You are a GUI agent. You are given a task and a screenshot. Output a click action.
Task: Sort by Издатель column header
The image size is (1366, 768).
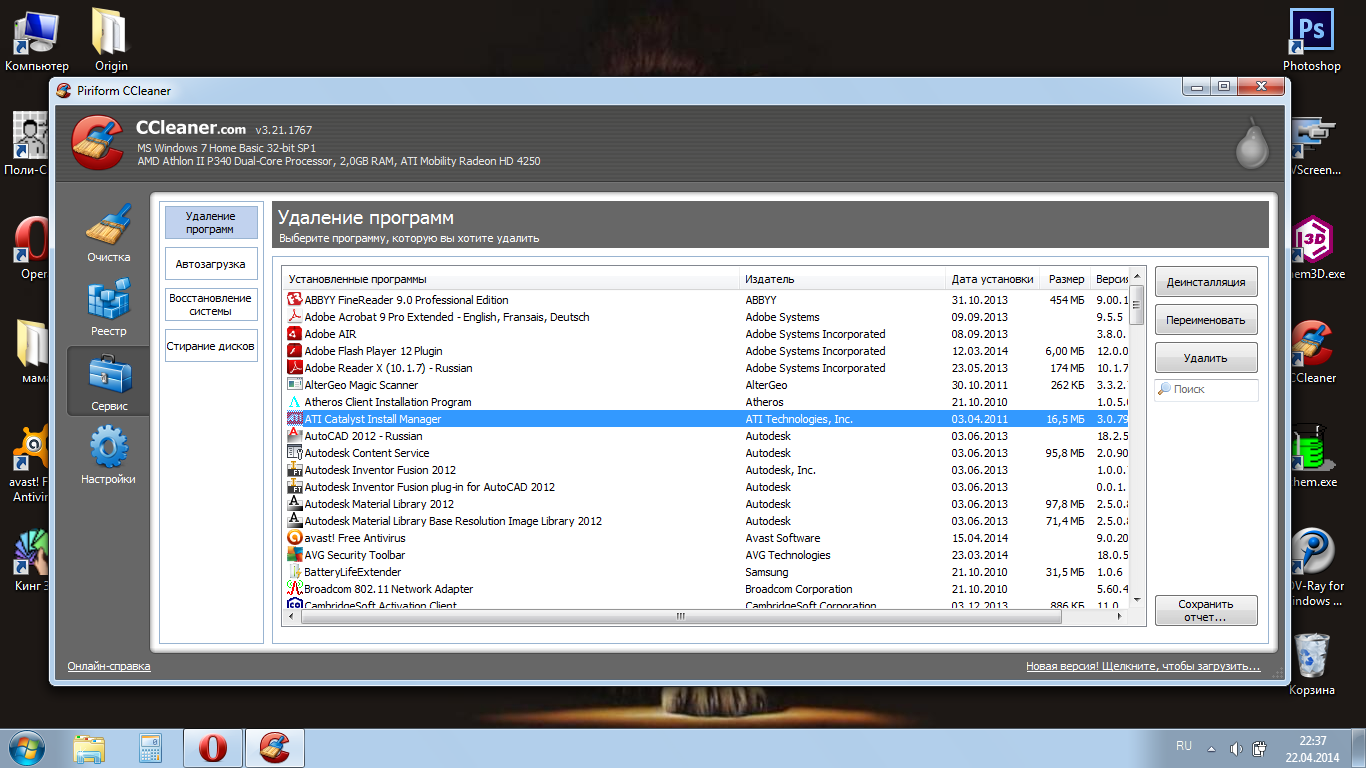click(x=843, y=279)
